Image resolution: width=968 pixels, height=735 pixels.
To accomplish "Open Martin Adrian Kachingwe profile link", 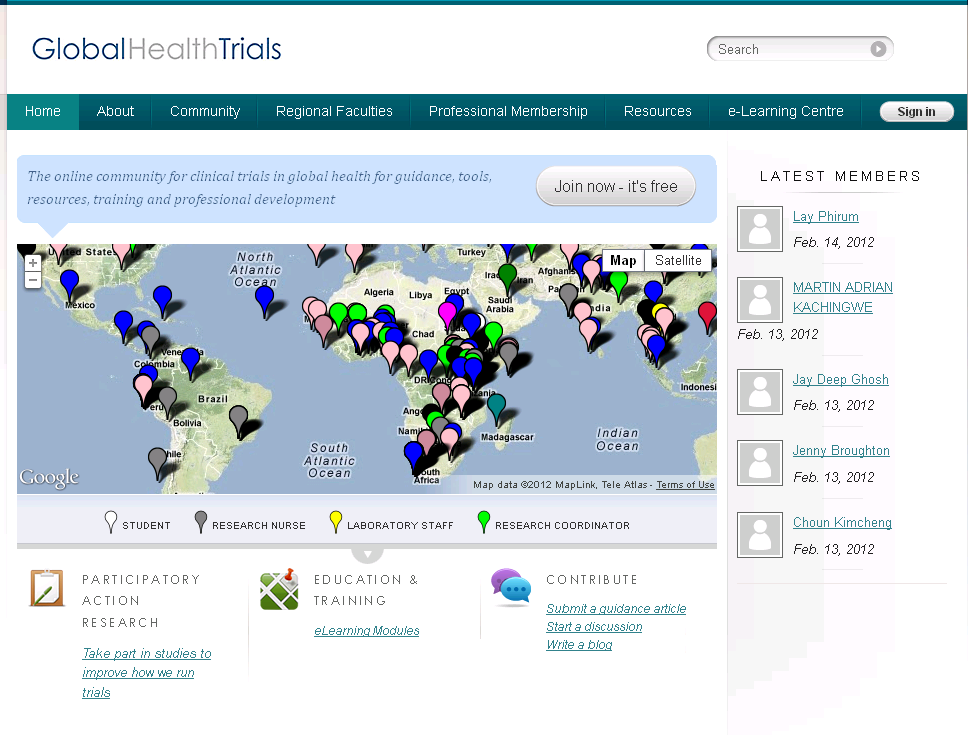I will [843, 297].
